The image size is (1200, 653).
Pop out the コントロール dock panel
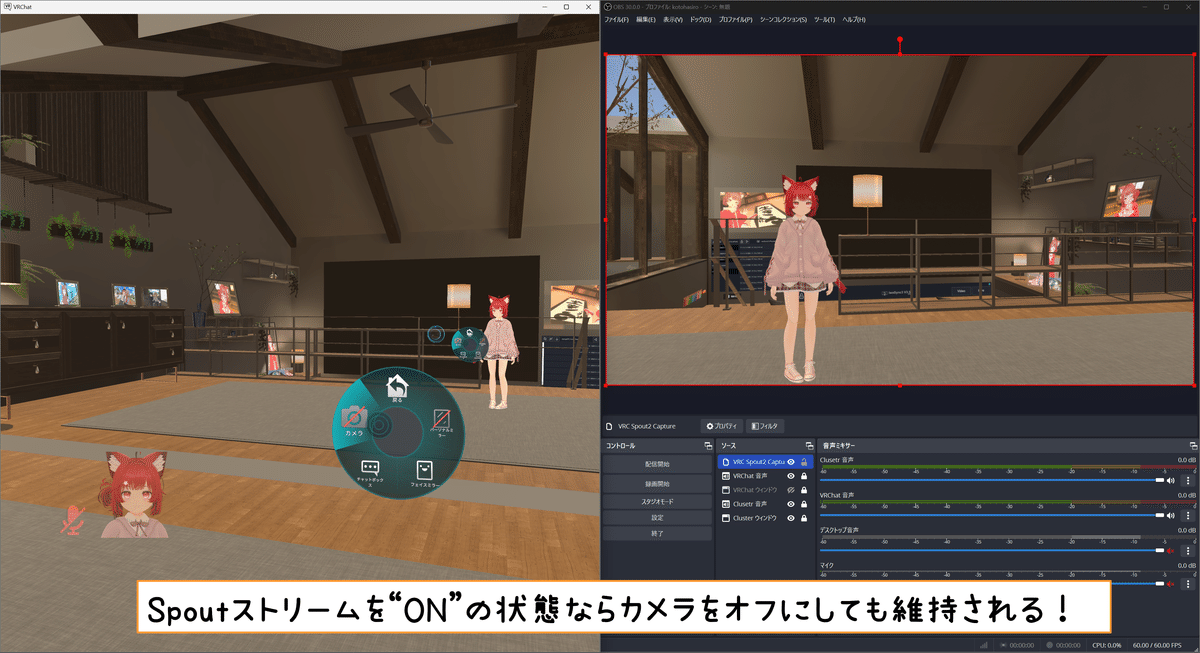708,445
